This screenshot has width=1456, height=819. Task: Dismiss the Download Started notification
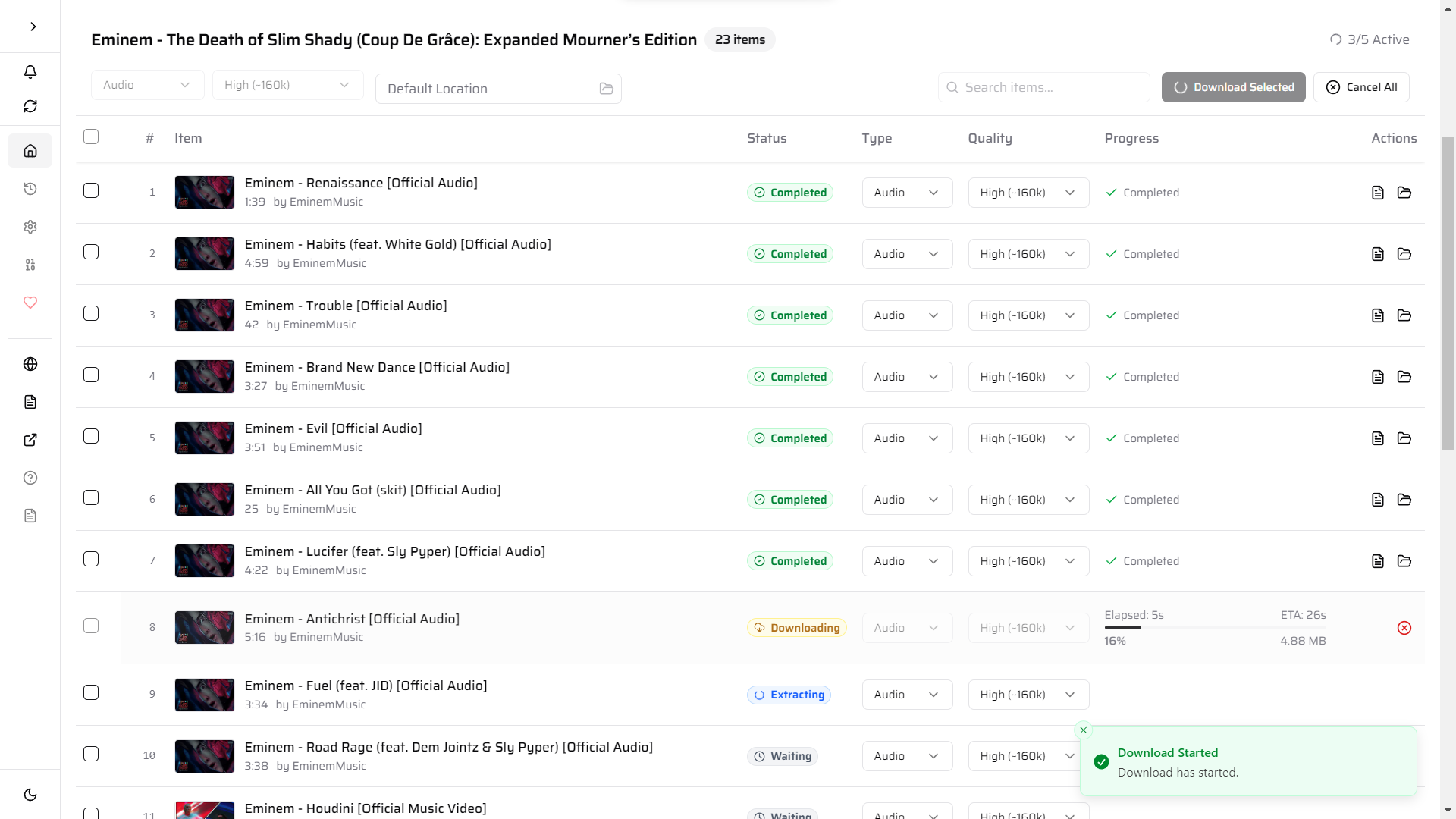click(1084, 730)
